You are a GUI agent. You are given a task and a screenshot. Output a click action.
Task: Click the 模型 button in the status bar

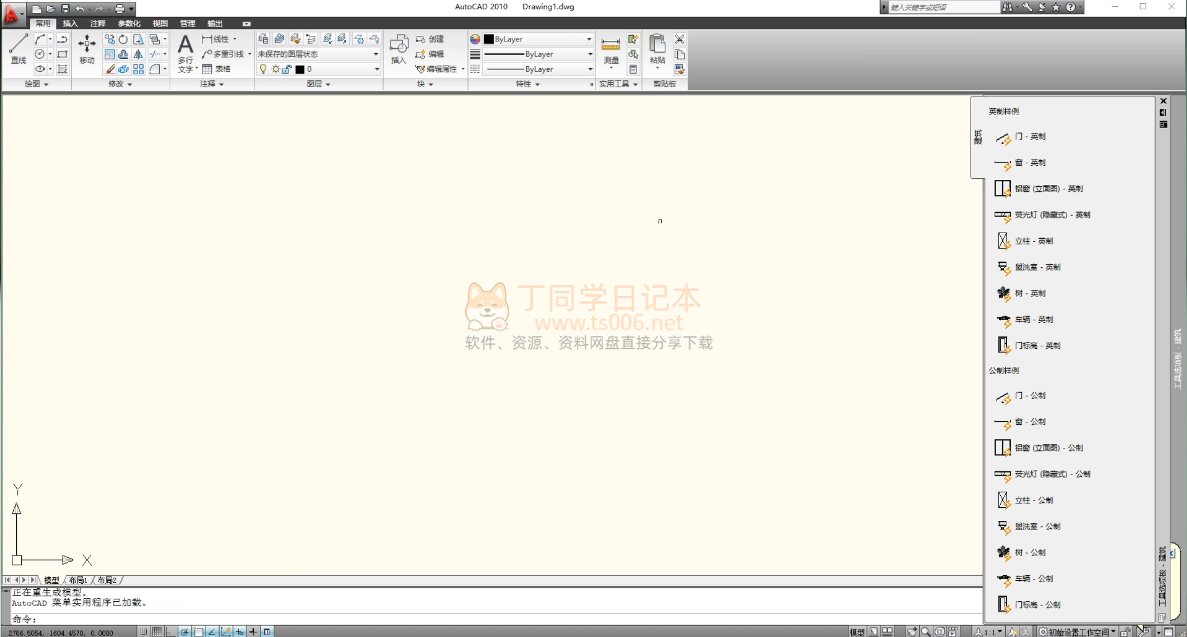[857, 632]
